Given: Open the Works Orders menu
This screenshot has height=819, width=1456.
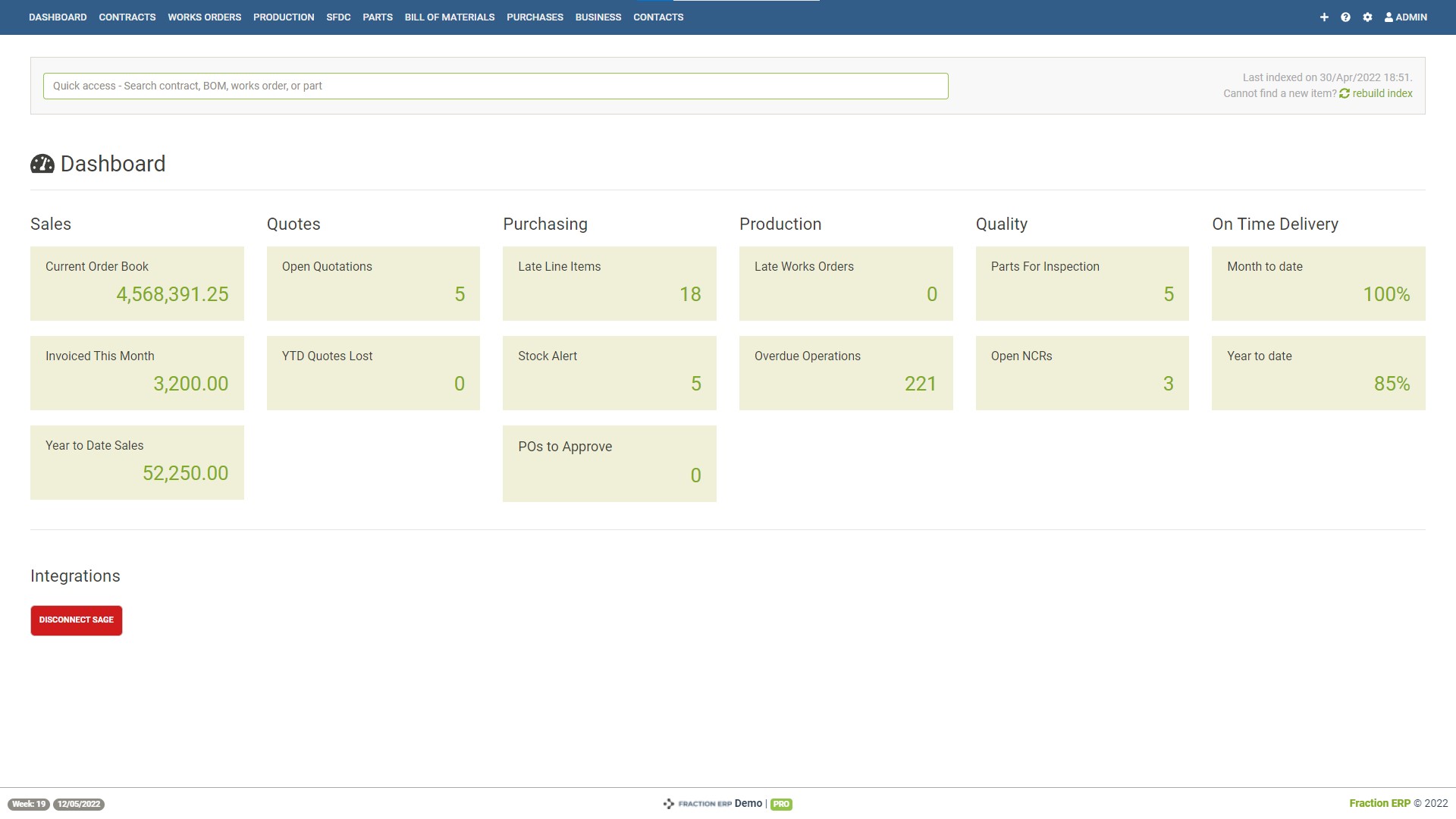Looking at the screenshot, I should click(204, 17).
